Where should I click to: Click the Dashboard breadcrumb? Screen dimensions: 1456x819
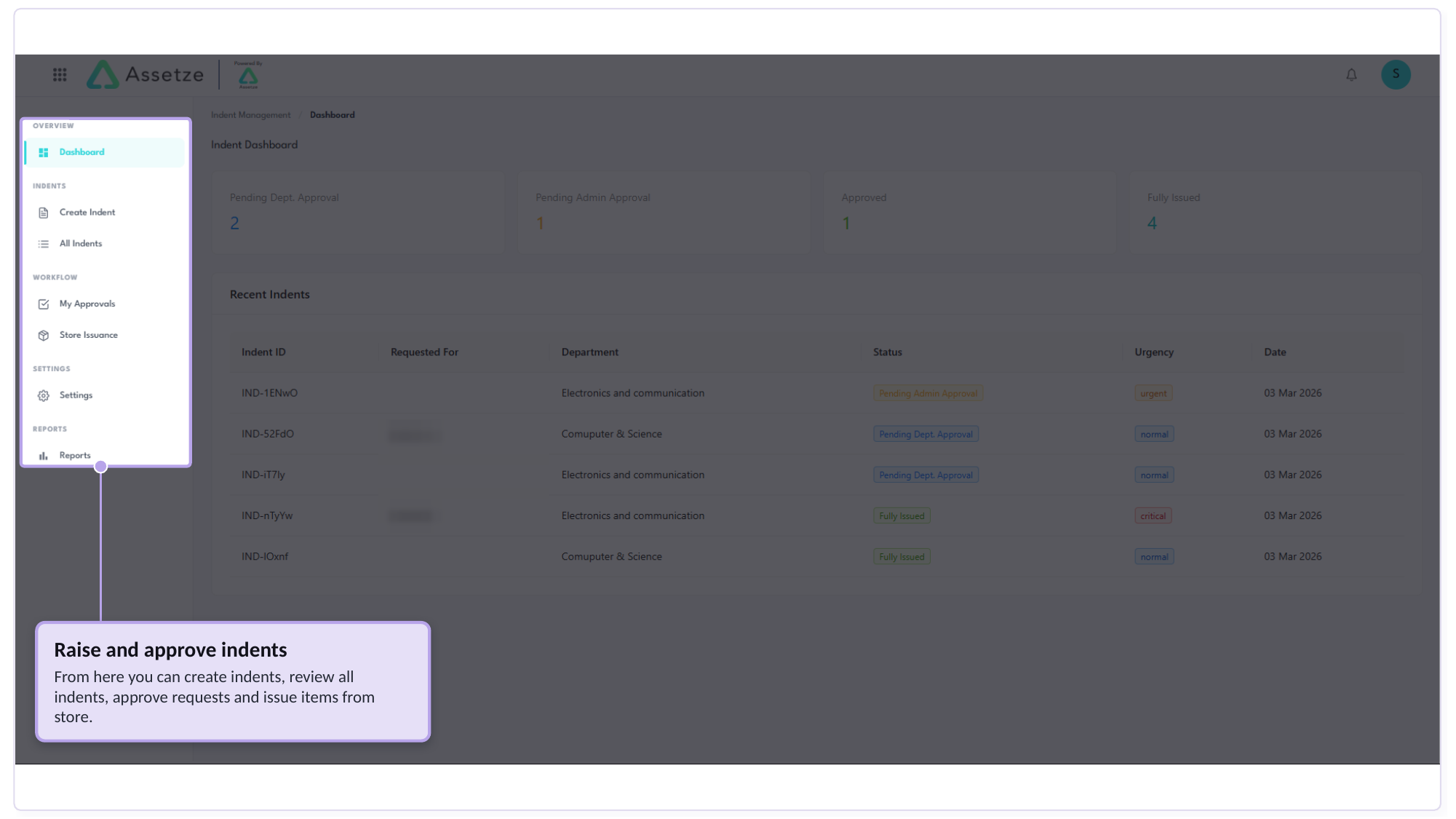pyautogui.click(x=333, y=115)
